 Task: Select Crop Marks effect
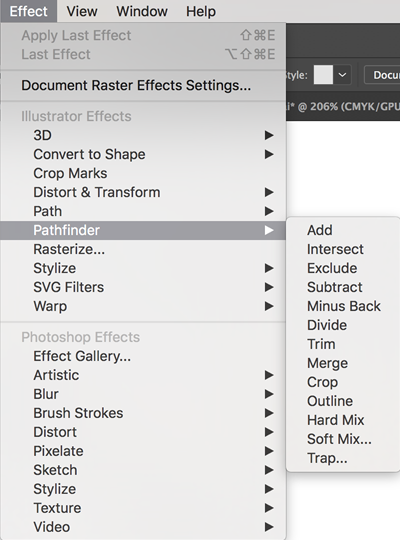tap(143, 173)
